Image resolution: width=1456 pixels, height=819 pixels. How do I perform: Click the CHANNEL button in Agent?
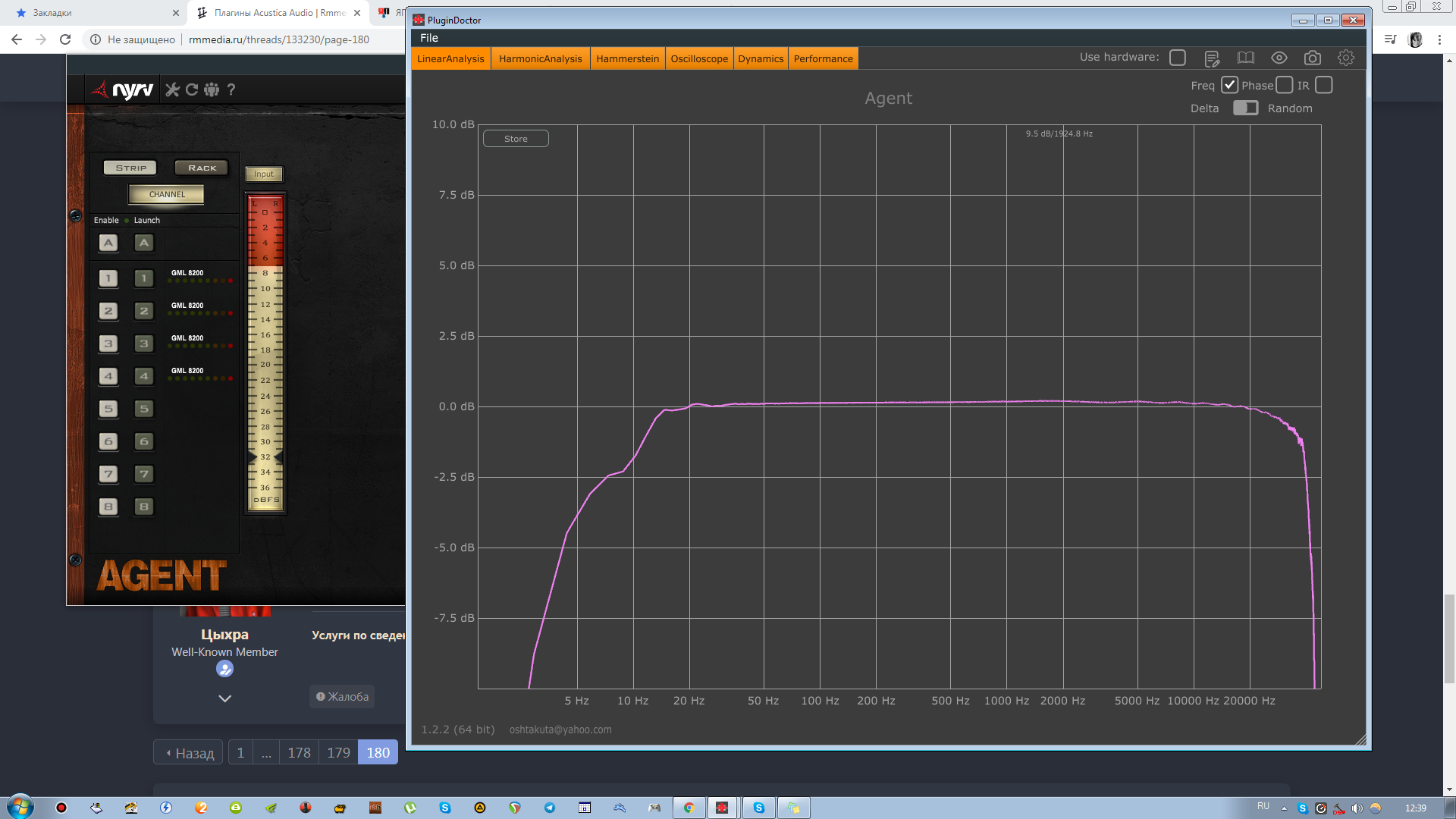167,195
